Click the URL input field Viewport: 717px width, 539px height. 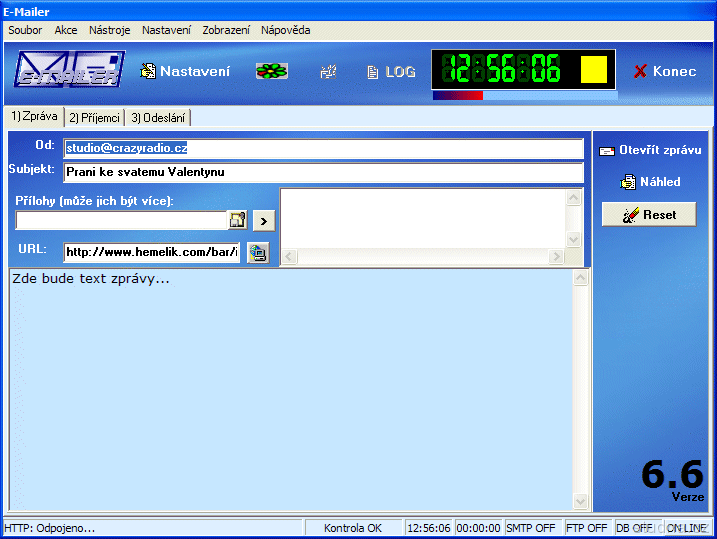coord(151,252)
